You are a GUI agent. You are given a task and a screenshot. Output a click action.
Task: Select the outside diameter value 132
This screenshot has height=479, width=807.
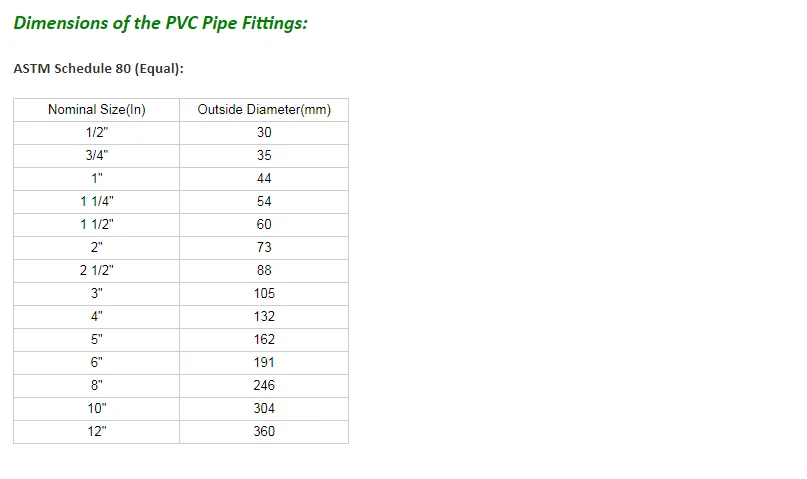pos(264,317)
